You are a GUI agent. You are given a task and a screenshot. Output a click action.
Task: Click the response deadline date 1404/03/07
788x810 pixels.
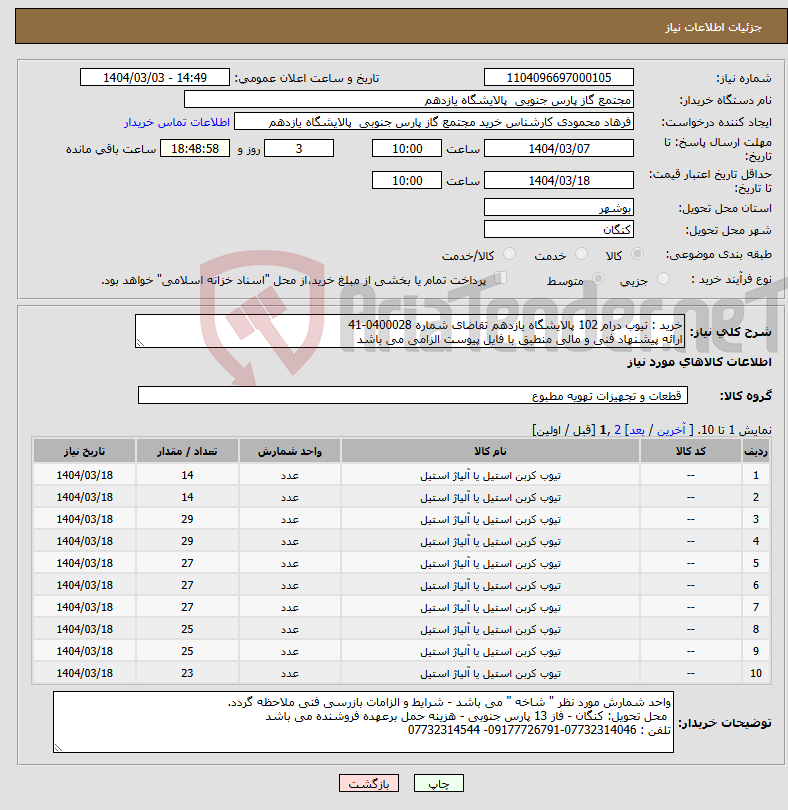coord(559,148)
